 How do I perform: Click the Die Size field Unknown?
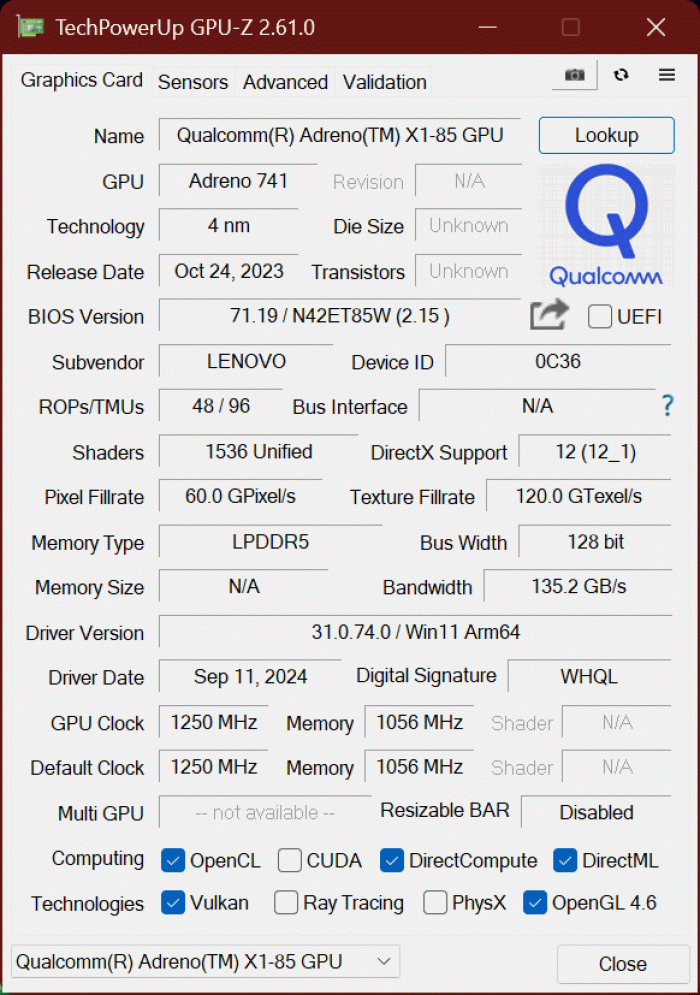coord(468,225)
